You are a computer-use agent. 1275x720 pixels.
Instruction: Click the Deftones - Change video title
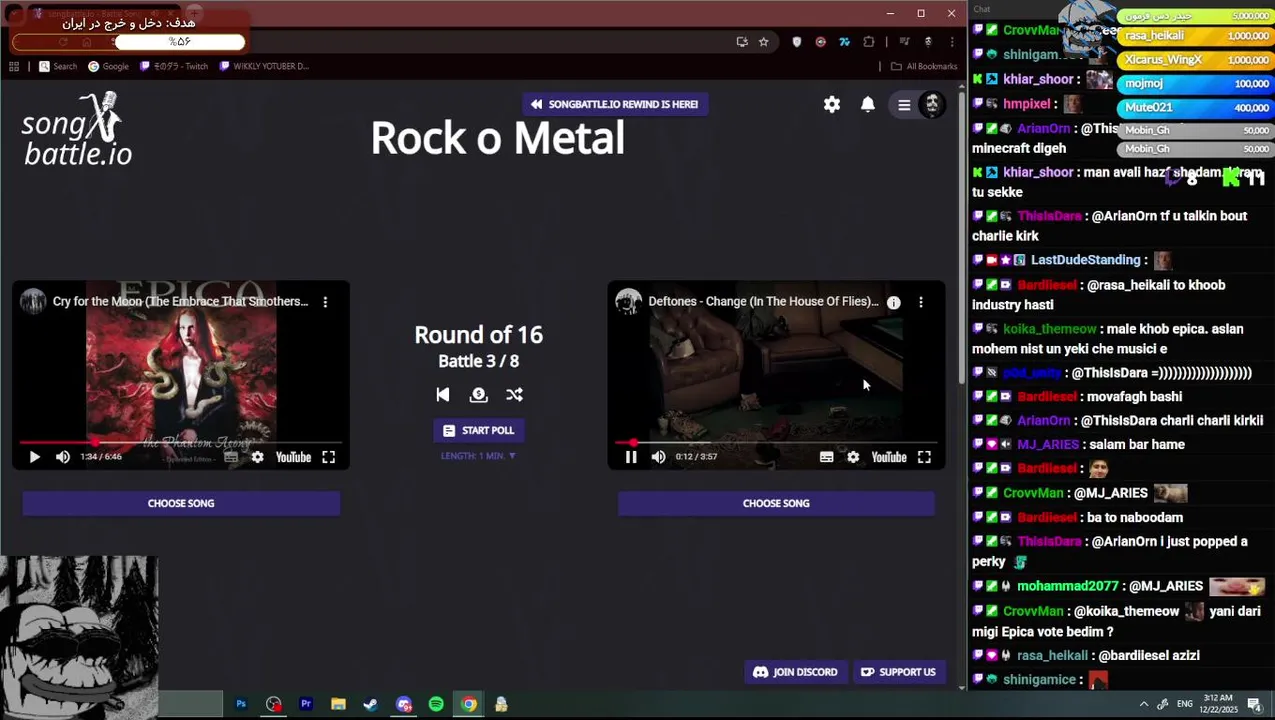click(763, 301)
